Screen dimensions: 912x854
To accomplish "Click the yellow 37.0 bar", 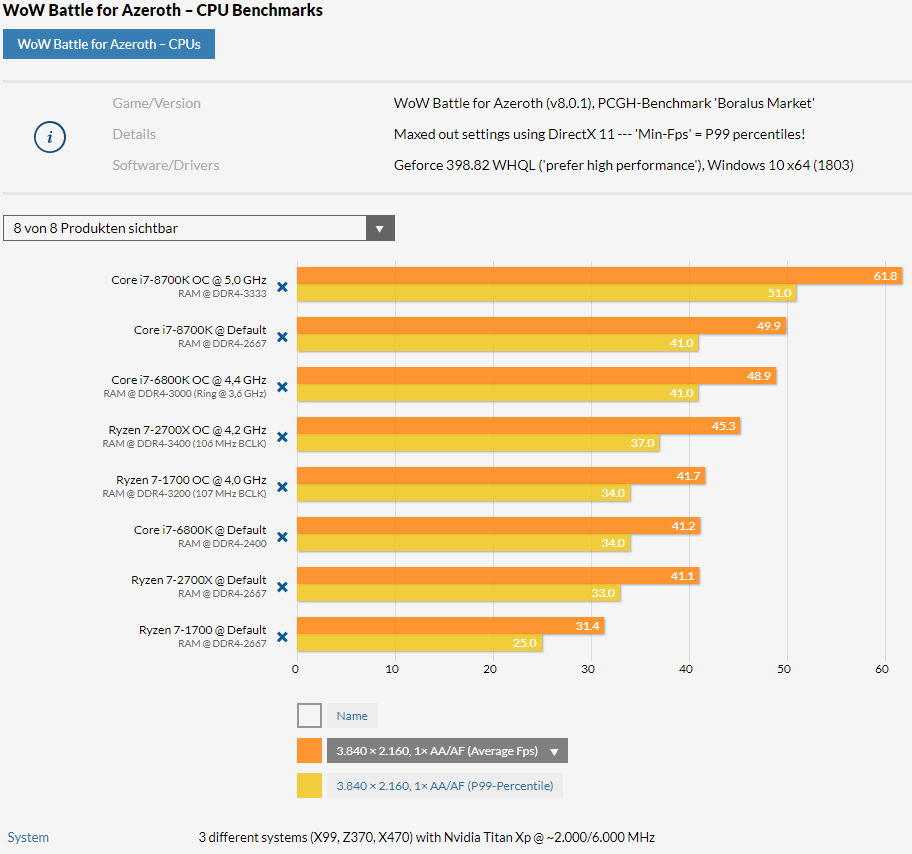I will 478,443.
